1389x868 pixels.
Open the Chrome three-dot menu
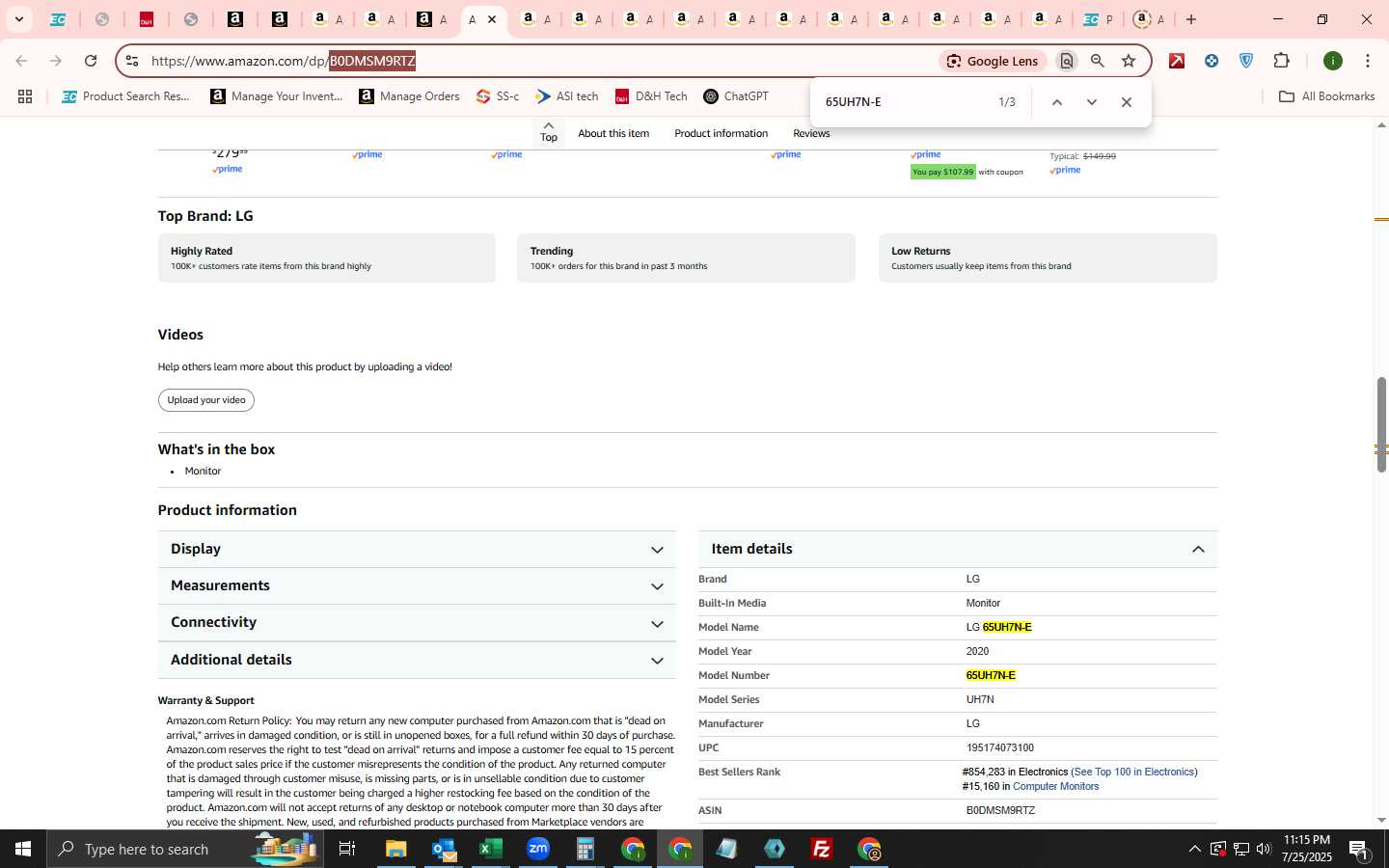[1368, 61]
